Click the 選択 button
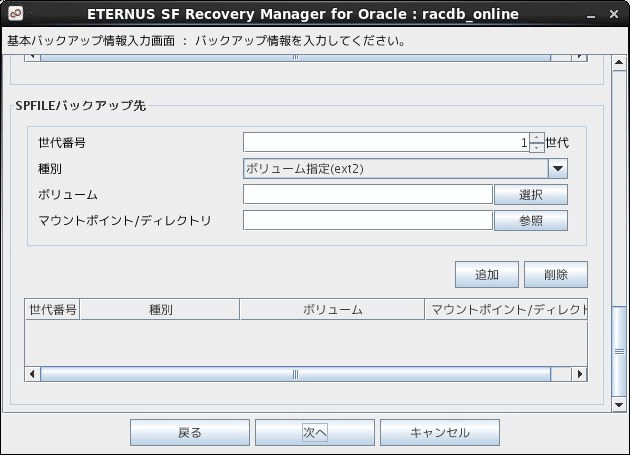 coord(531,195)
